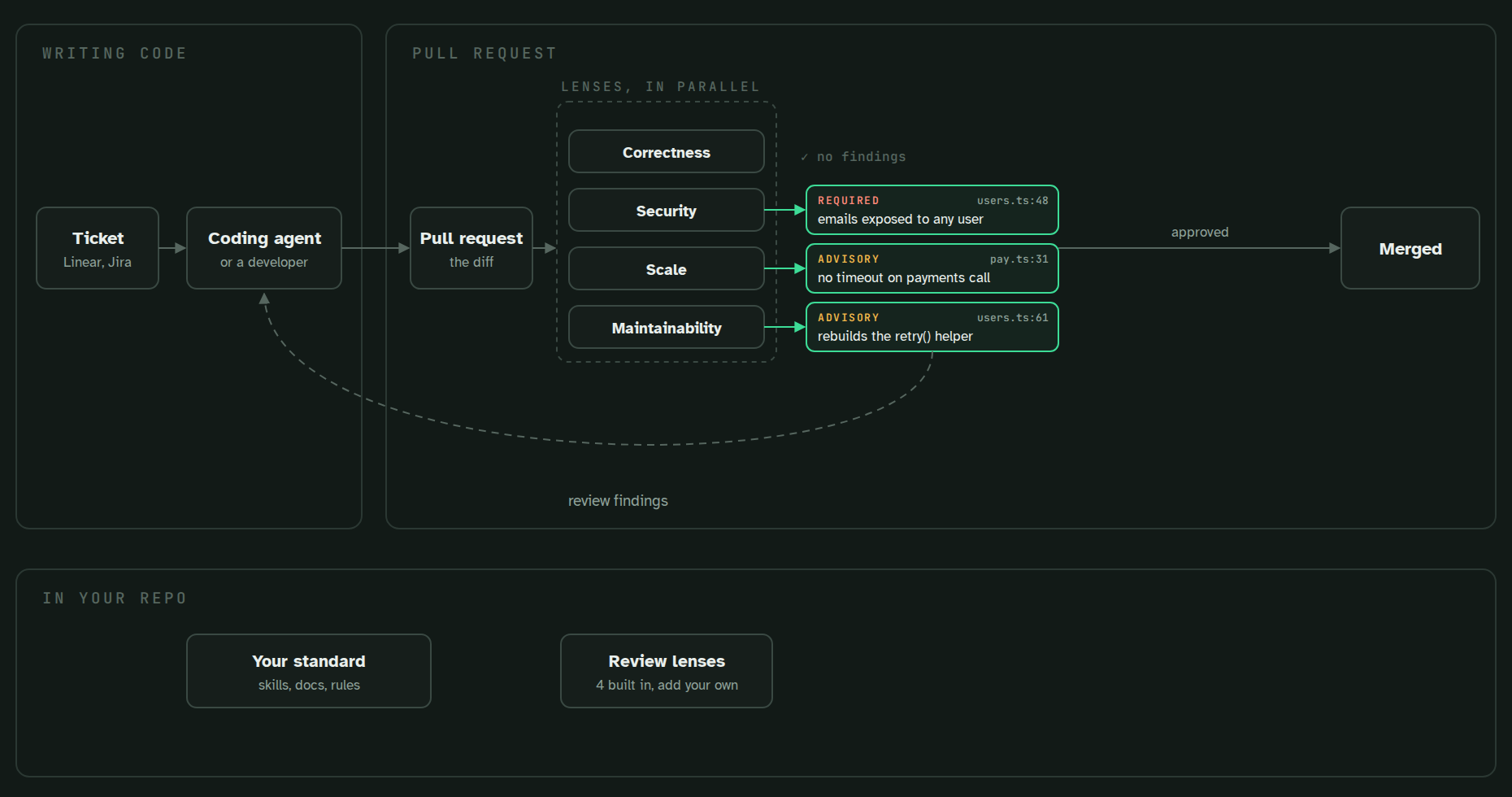Click the 'LENSES, IN PARALLEL' heading
Image resolution: width=1512 pixels, height=797 pixels.
tap(661, 87)
